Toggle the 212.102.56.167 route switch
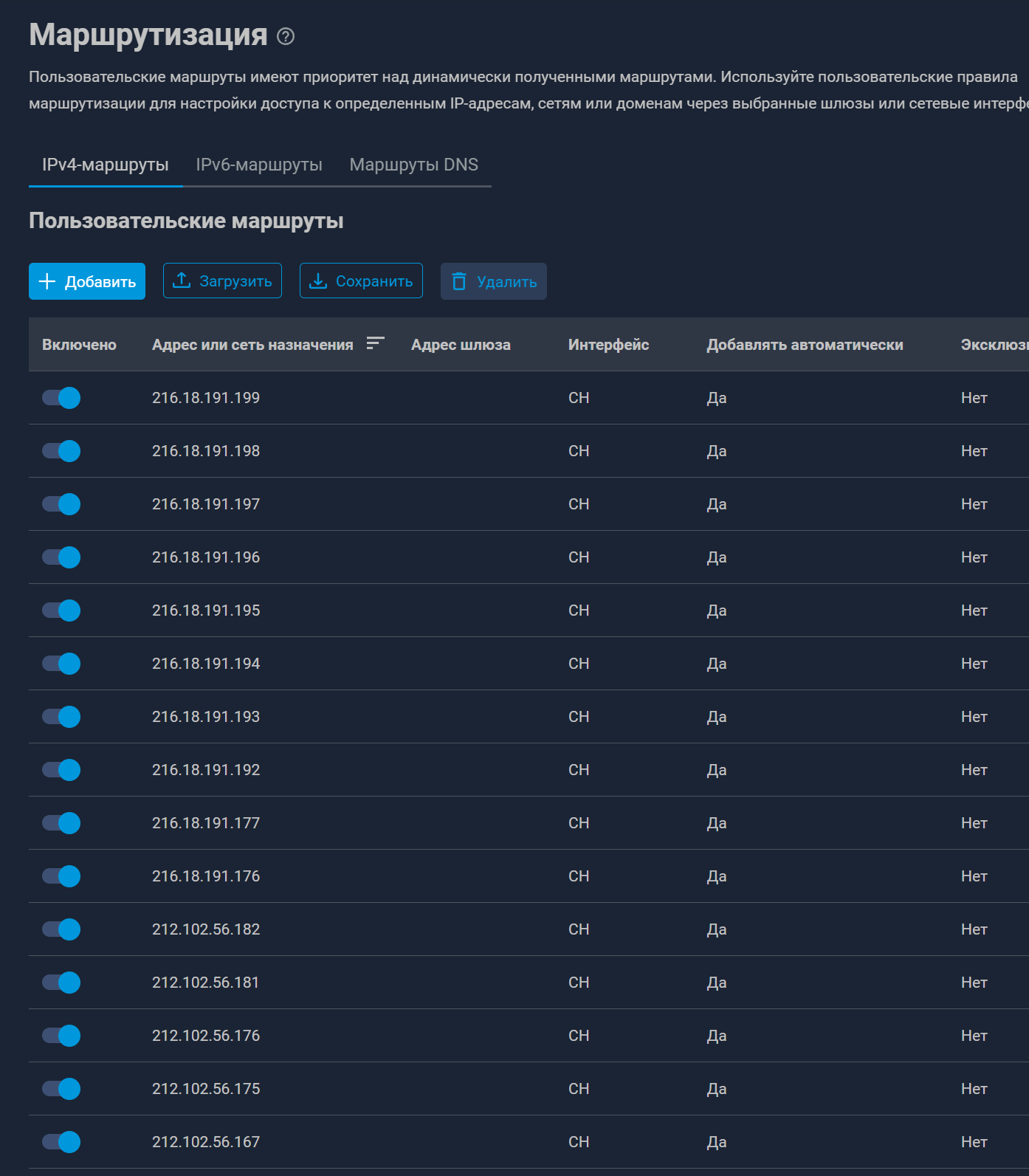The image size is (1029, 1176). point(61,1142)
